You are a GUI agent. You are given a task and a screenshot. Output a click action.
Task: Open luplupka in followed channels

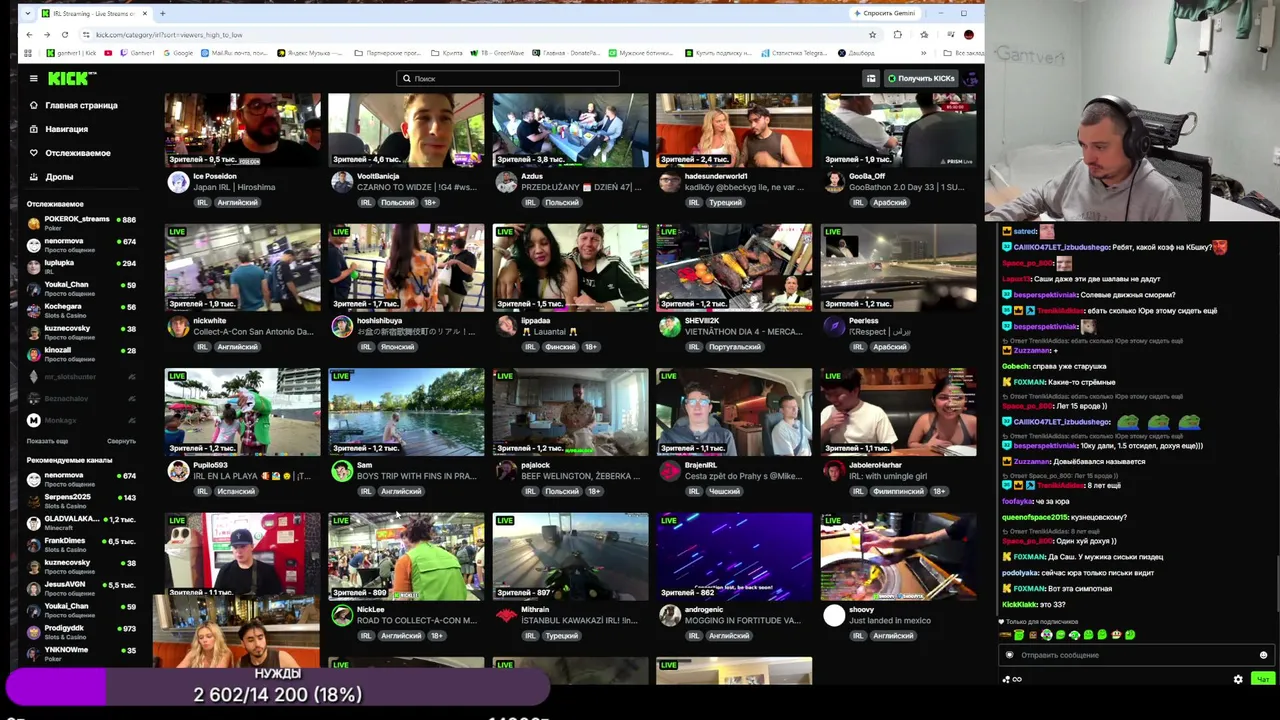tap(82, 266)
